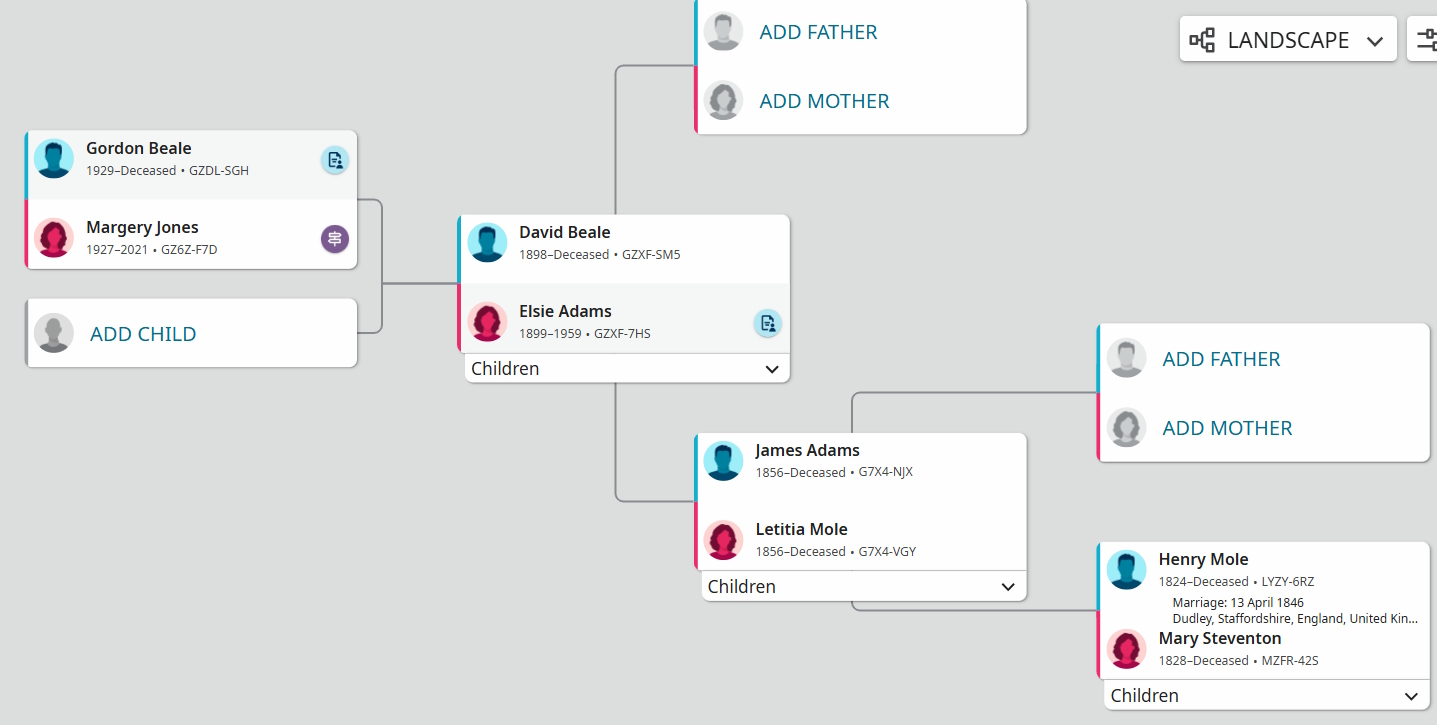This screenshot has height=725, width=1437.
Task: Add a father for David Beale
Action: pyautogui.click(x=818, y=32)
